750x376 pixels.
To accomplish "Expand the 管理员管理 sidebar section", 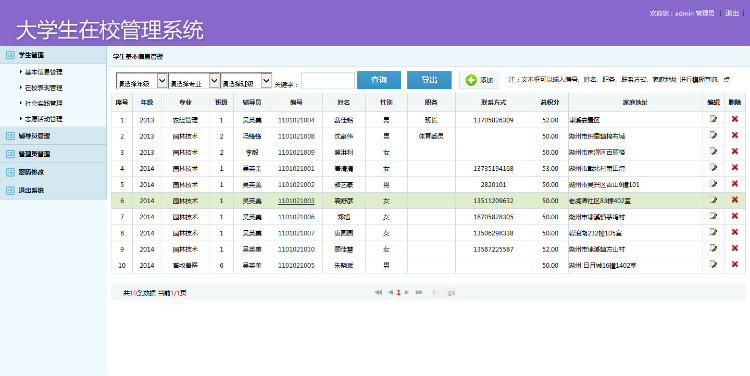I will [53, 154].
